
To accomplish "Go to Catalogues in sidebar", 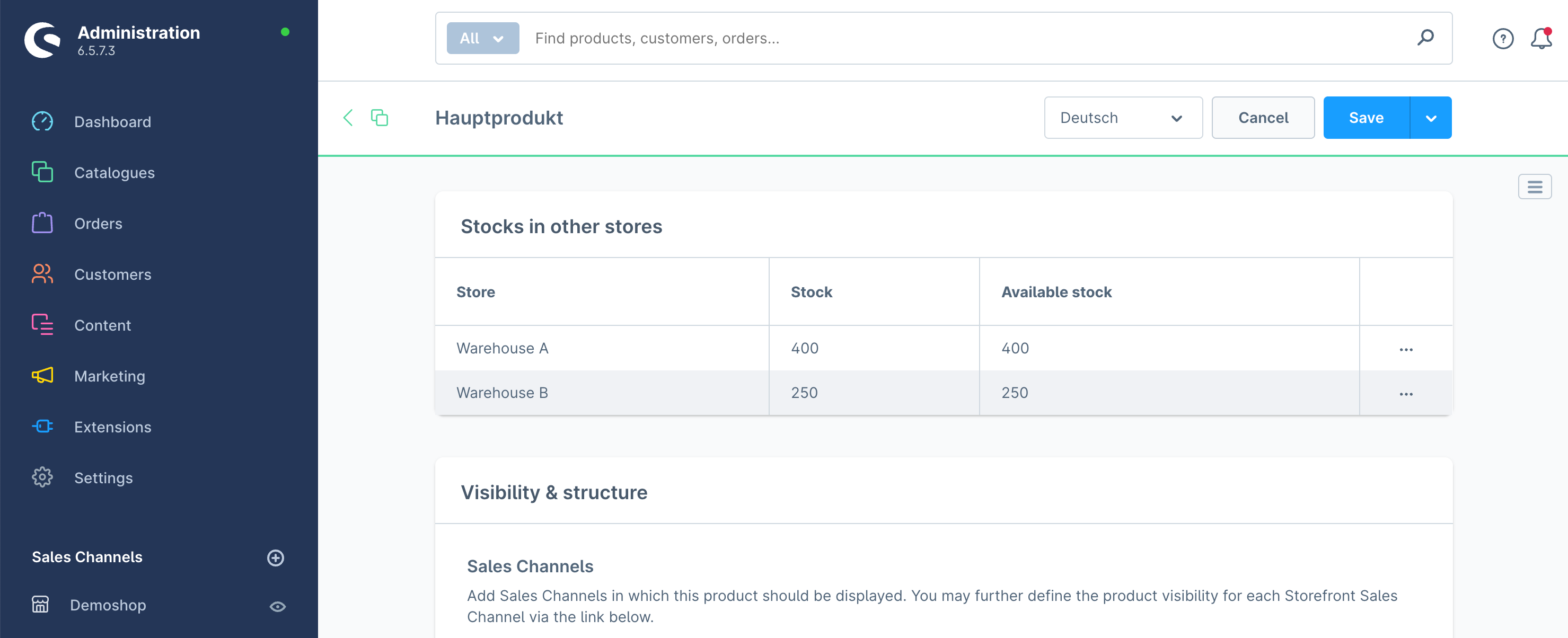I will coord(114,173).
